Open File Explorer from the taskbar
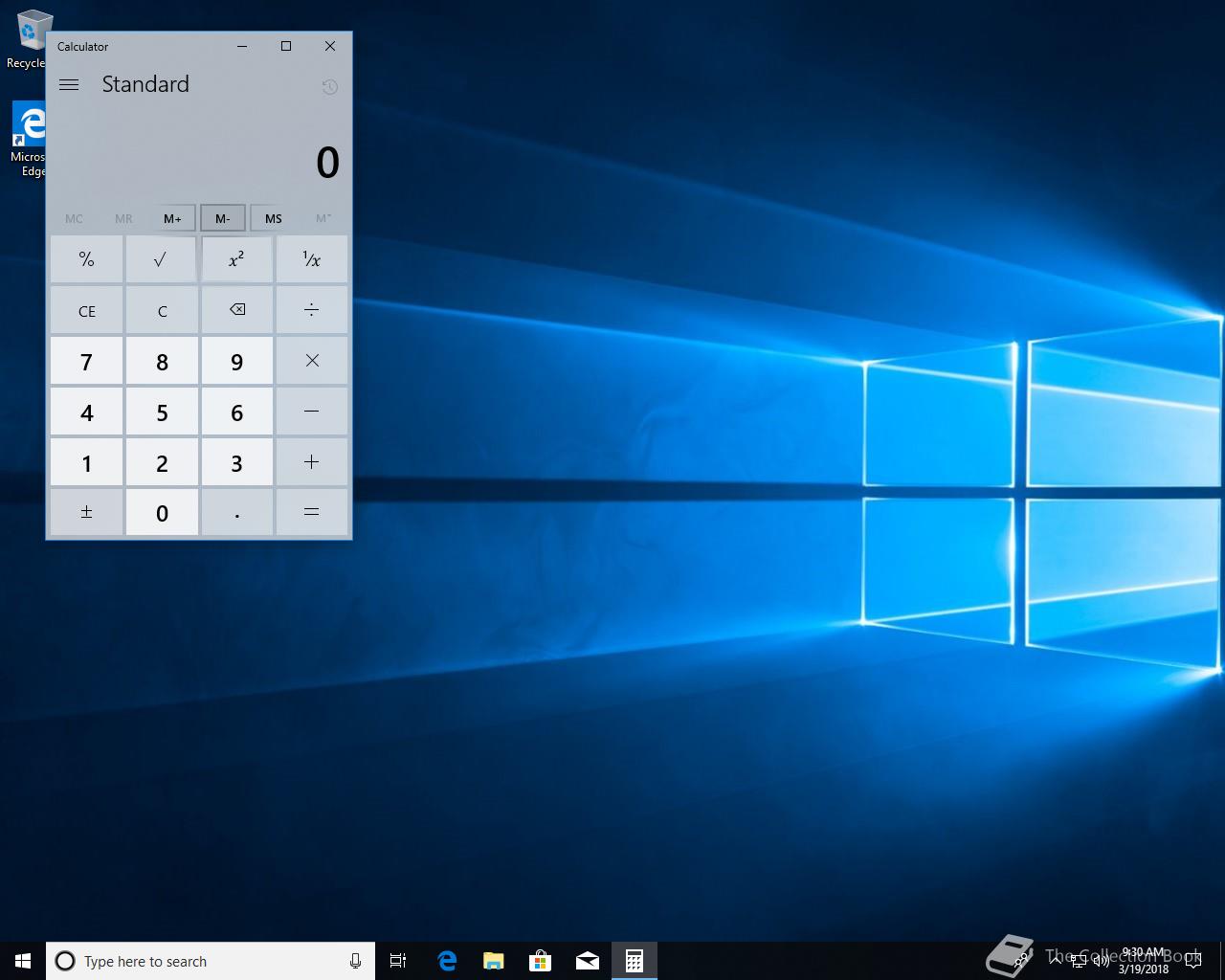Screen dimensions: 1225x980 click(493, 961)
